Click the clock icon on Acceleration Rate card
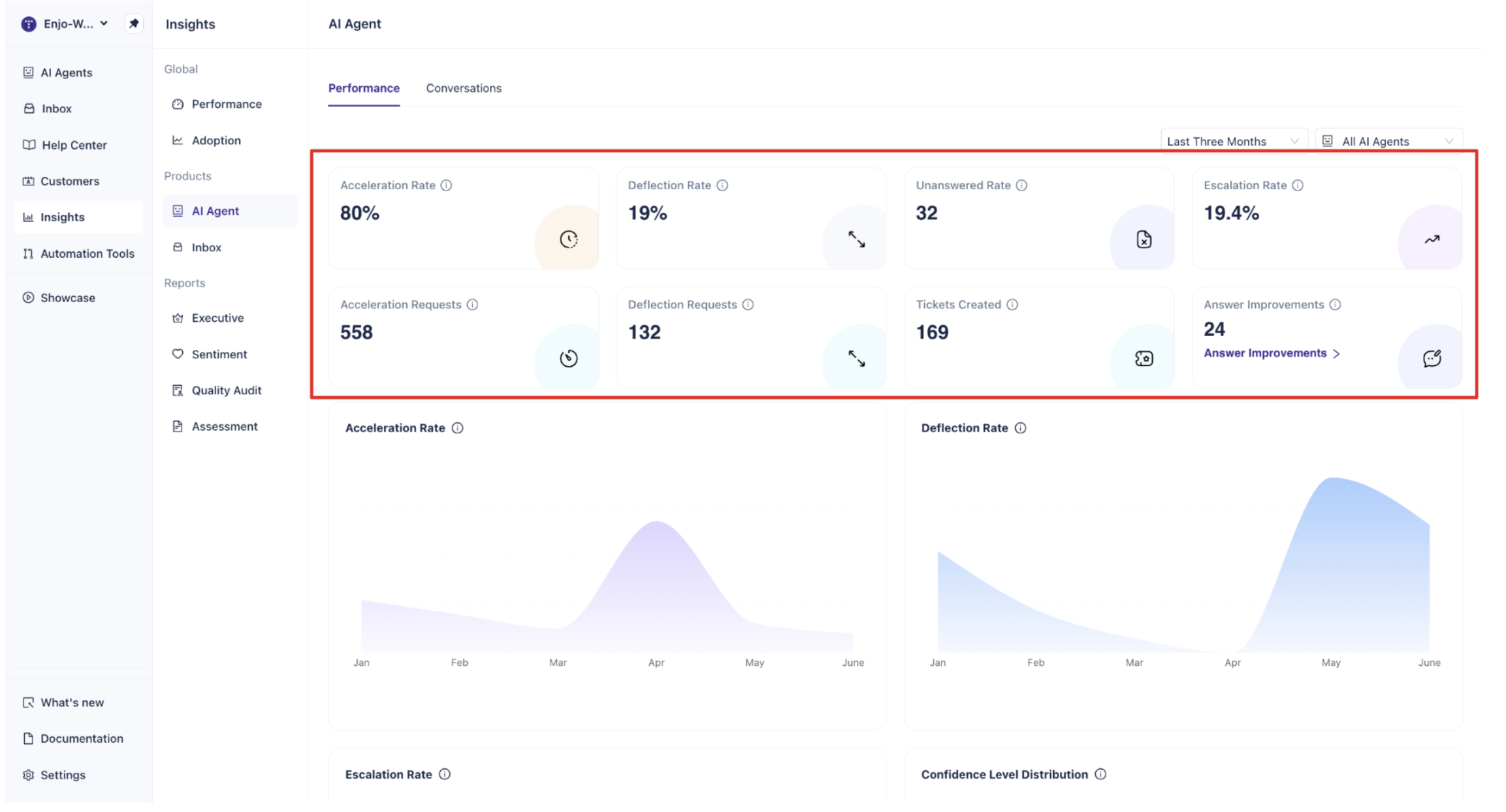Viewport: 1506px width, 812px height. pyautogui.click(x=568, y=240)
